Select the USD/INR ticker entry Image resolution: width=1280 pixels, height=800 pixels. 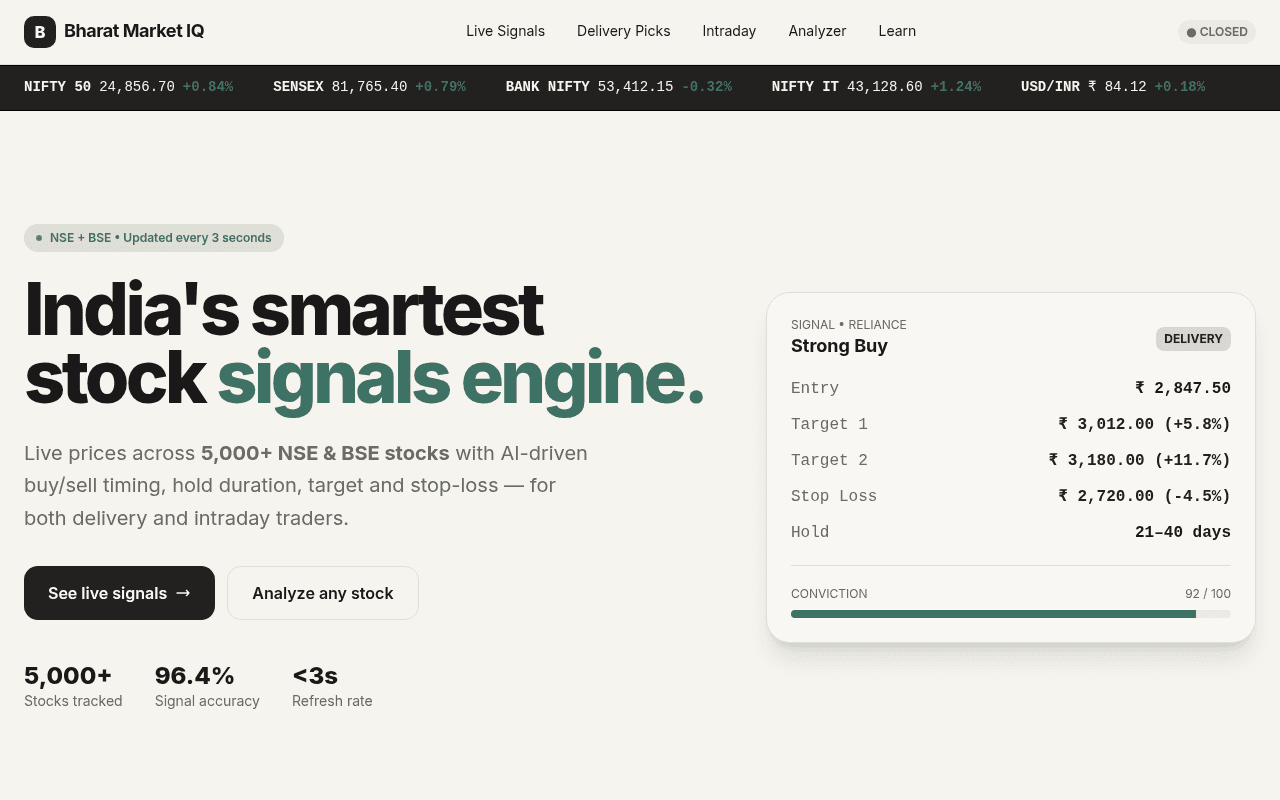[x=1113, y=87]
